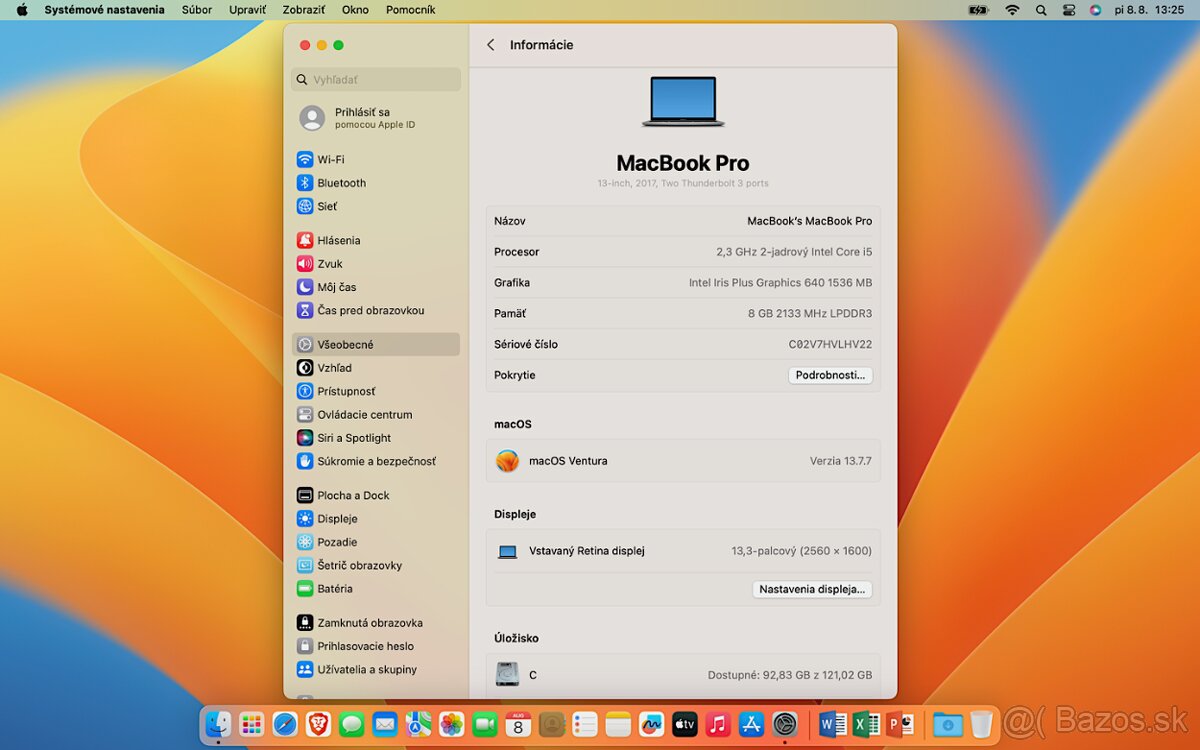This screenshot has height=750, width=1200.
Task: Open Nastavenia displeja
Action: [x=813, y=589]
